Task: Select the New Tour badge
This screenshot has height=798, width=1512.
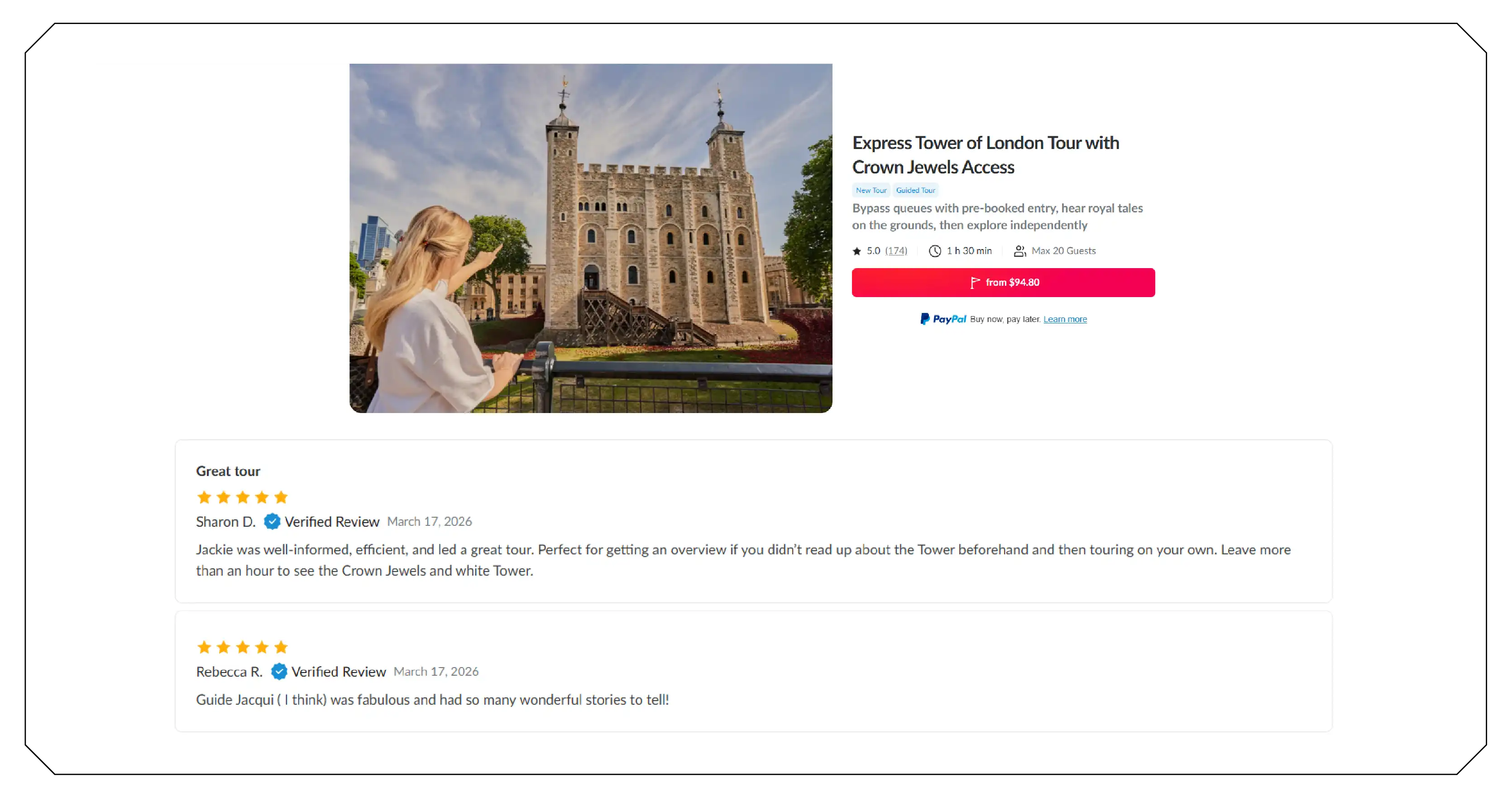Action: coord(871,190)
